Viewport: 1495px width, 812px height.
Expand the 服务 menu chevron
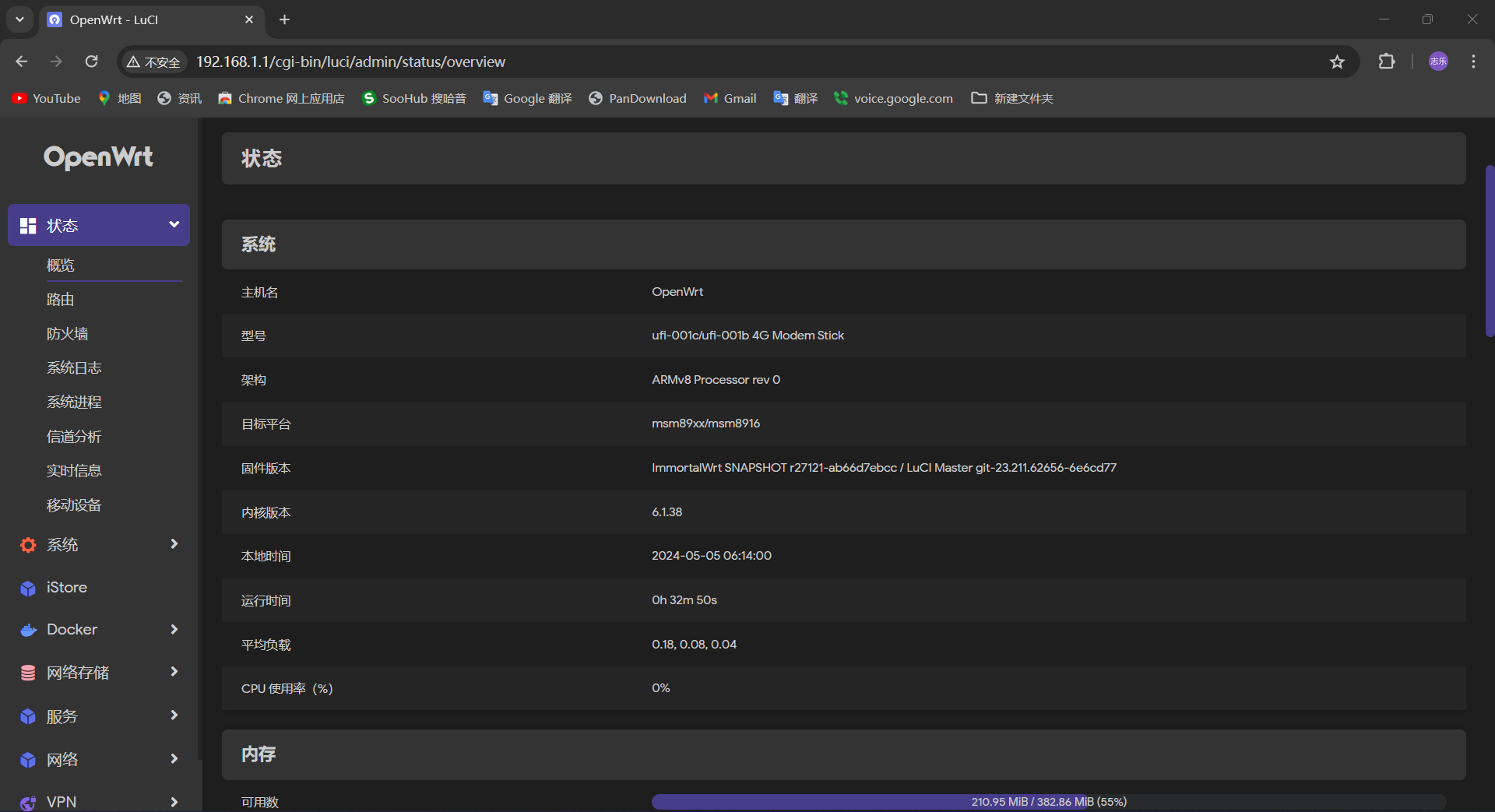pos(174,715)
